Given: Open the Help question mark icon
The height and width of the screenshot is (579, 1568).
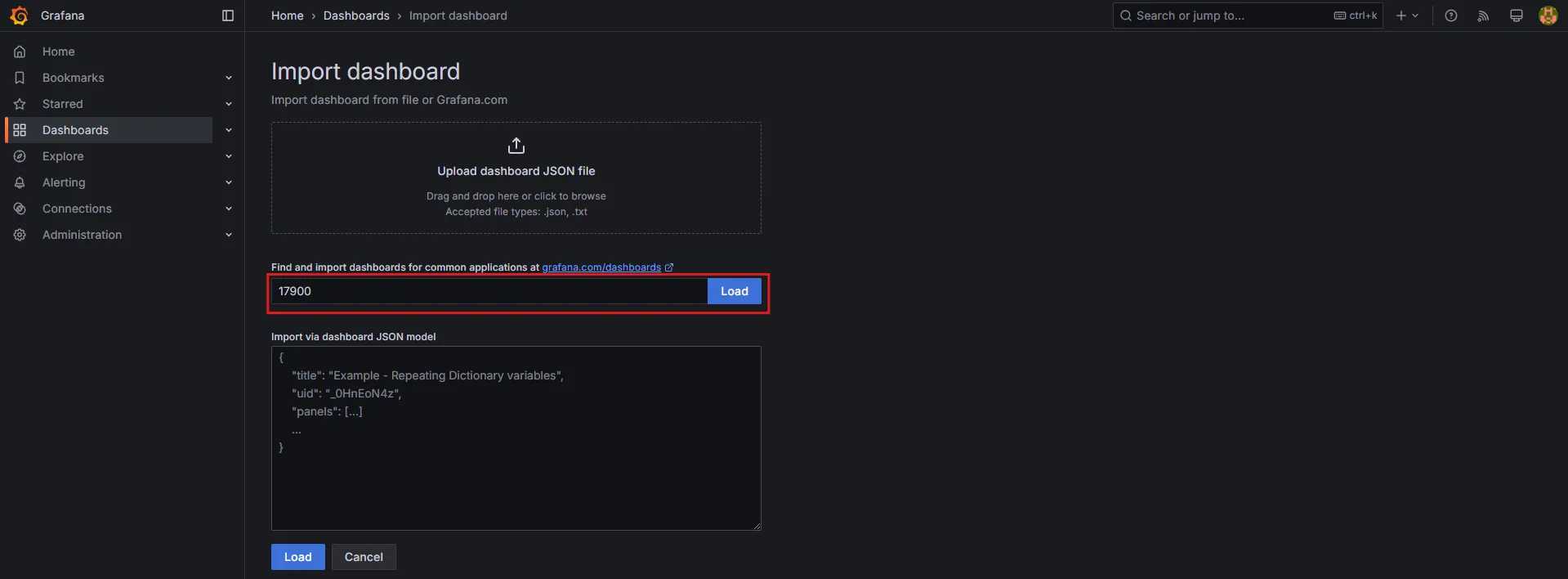Looking at the screenshot, I should coord(1451,16).
